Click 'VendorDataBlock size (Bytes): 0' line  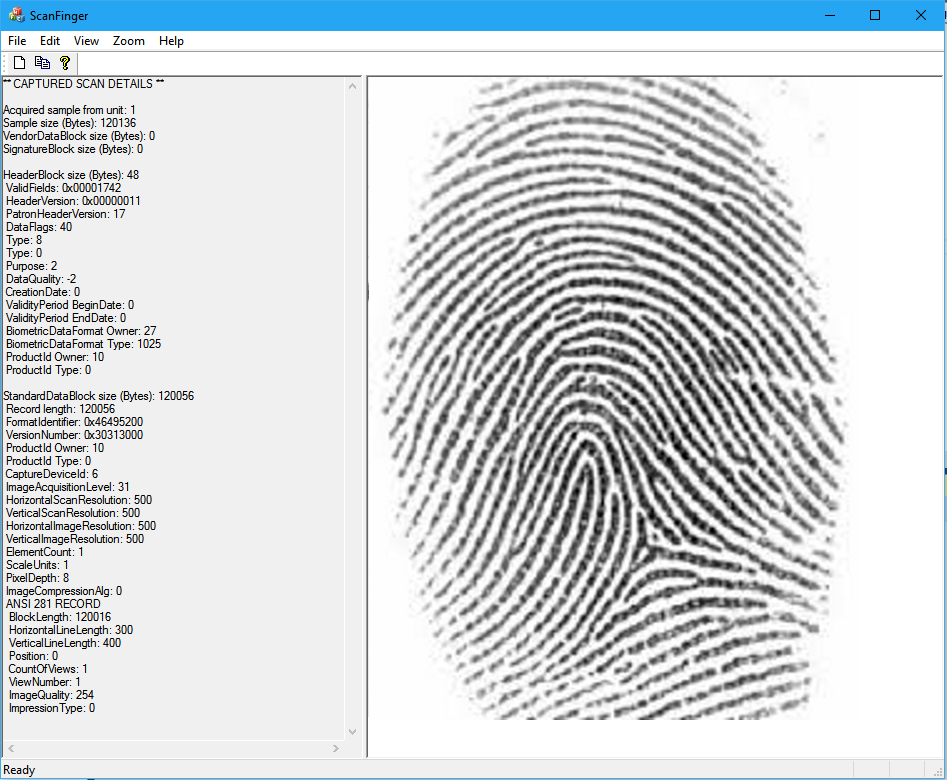(79, 136)
